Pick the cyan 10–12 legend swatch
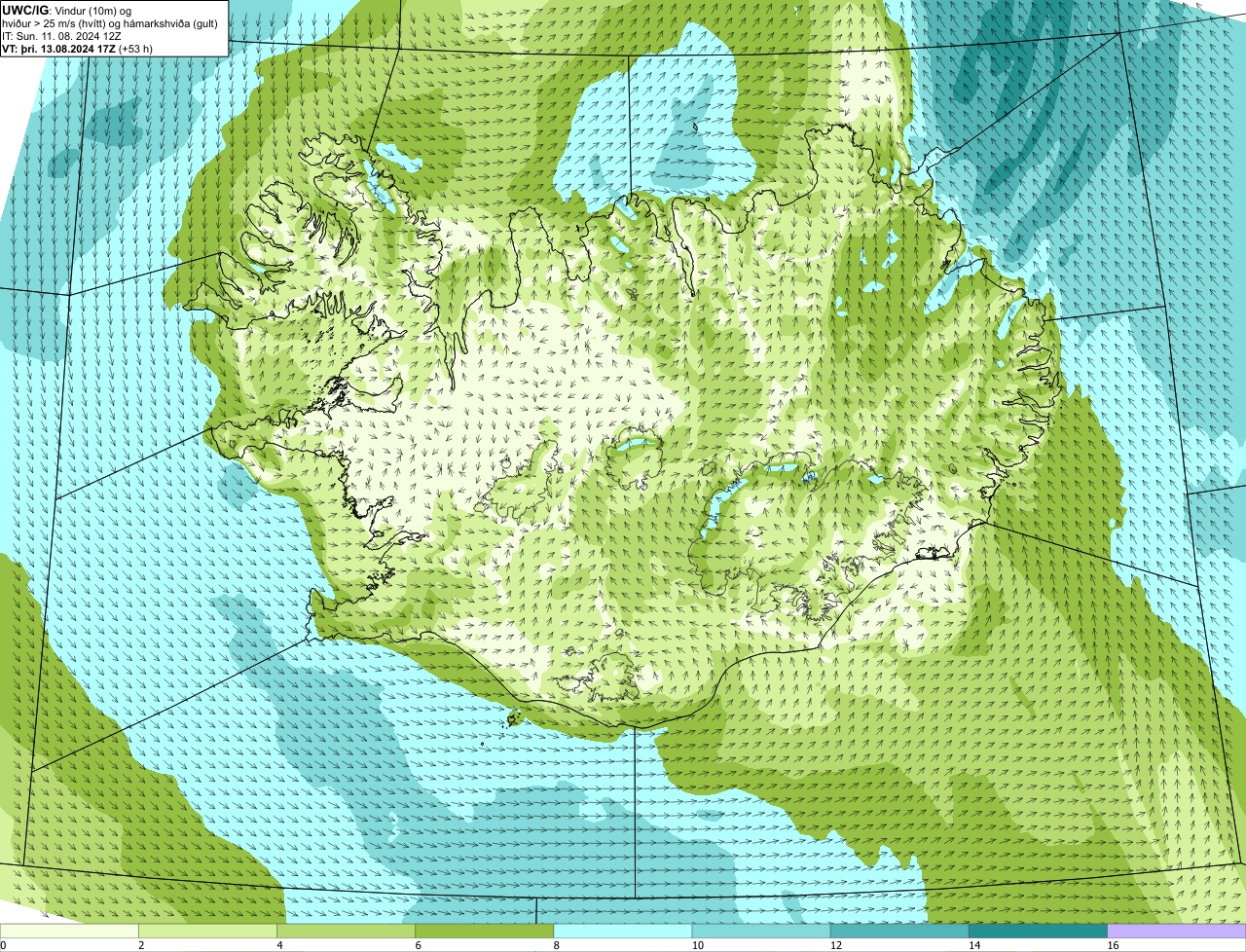The height and width of the screenshot is (952, 1246). click(x=761, y=932)
